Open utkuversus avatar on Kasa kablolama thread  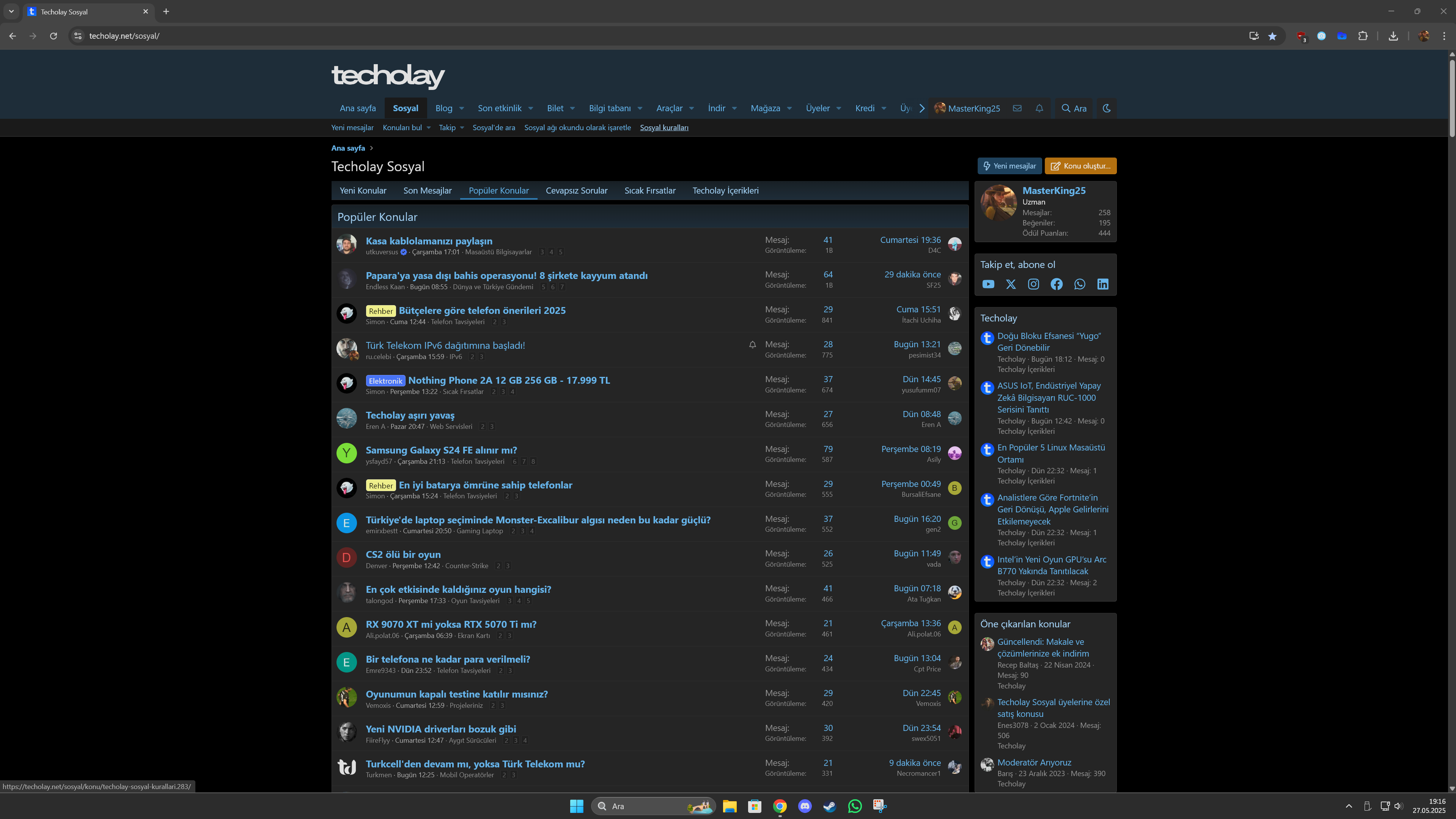(x=346, y=244)
